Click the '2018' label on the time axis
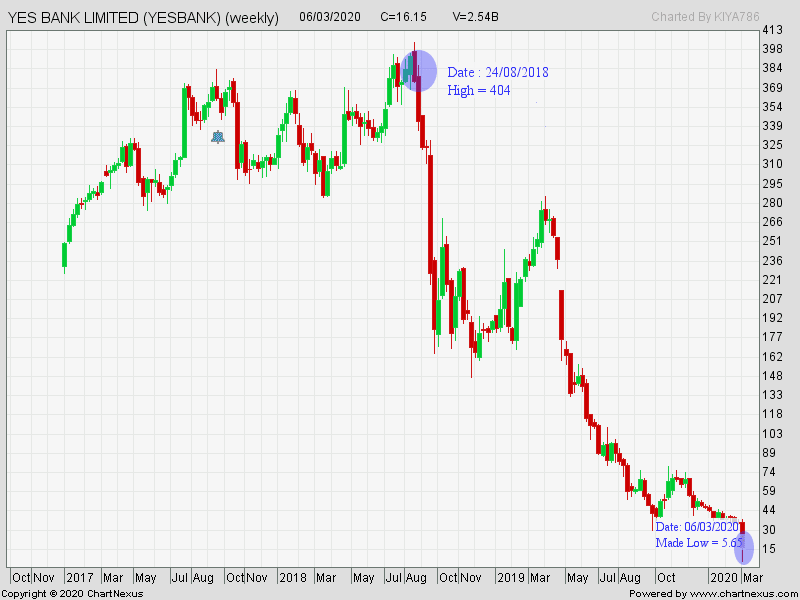Viewport: 800px width, 600px height. pos(293,578)
